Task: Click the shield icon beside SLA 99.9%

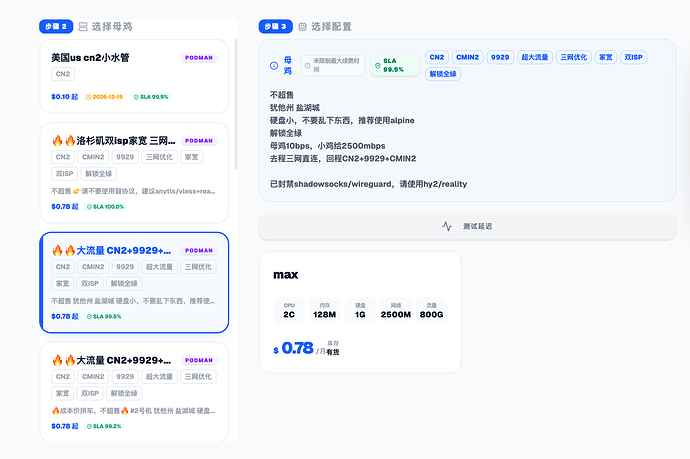Action: [x=136, y=97]
